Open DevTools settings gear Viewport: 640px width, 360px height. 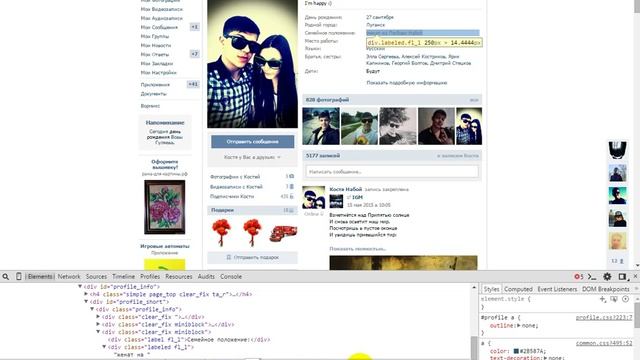click(607, 277)
